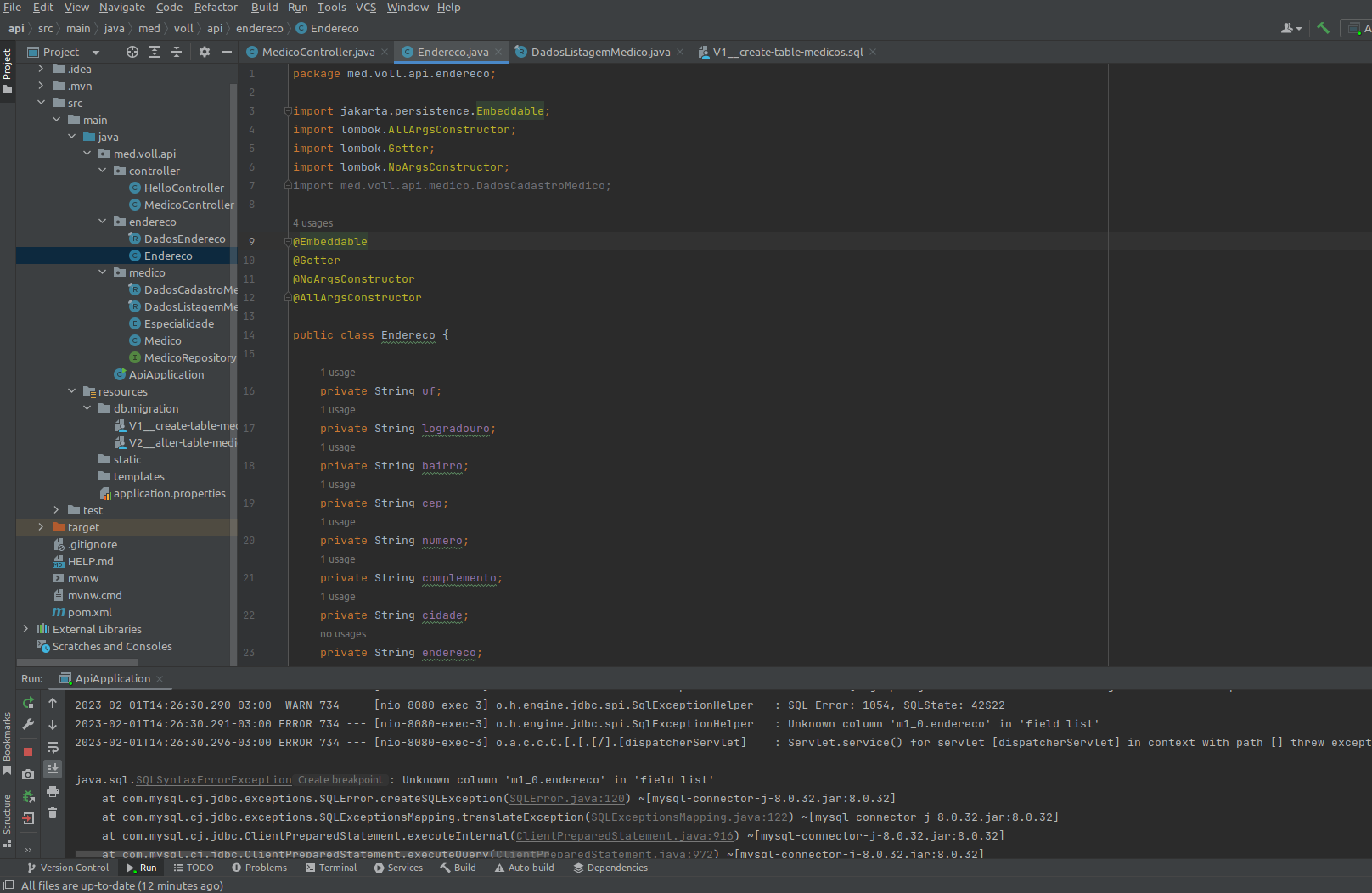Click the print icon in Run console
Image resolution: width=1372 pixels, height=893 pixels.
pyautogui.click(x=53, y=791)
